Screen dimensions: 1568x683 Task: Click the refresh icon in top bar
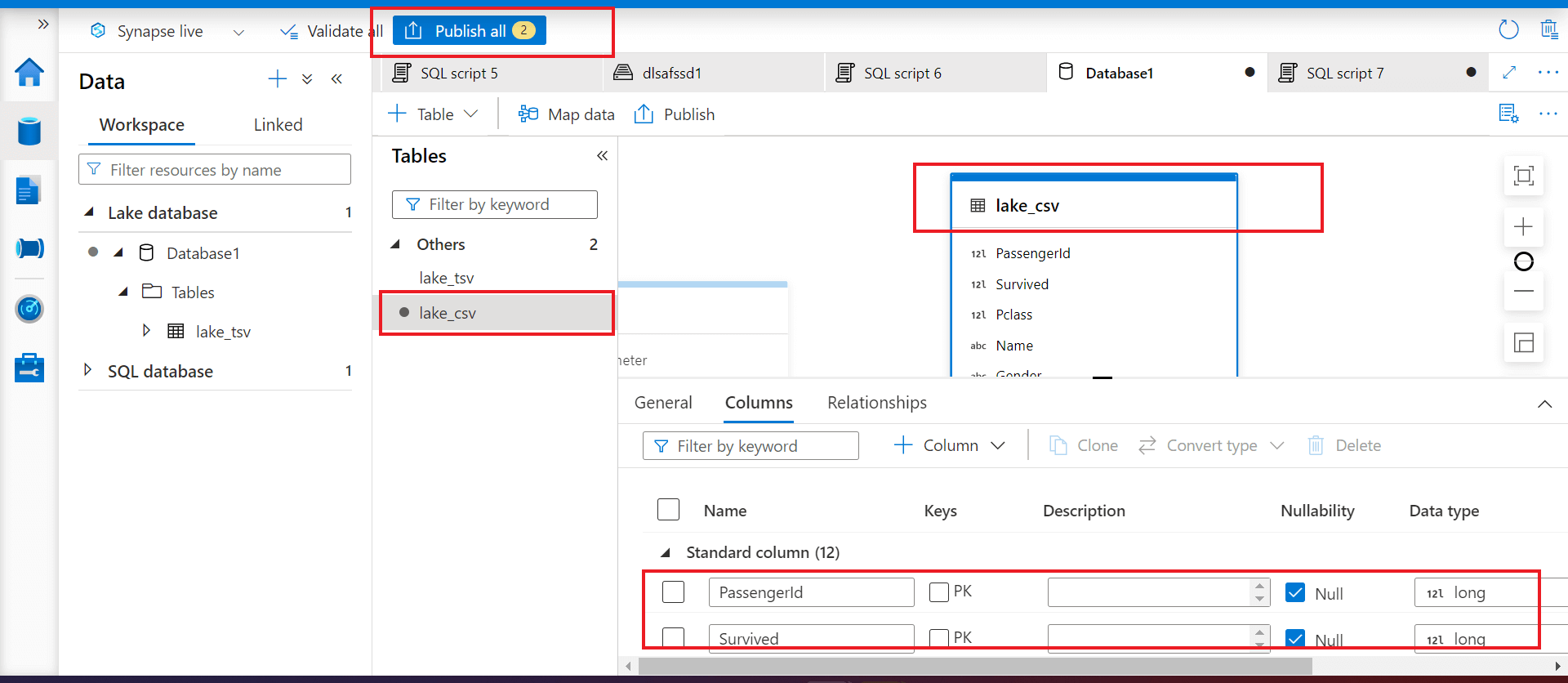click(x=1508, y=30)
